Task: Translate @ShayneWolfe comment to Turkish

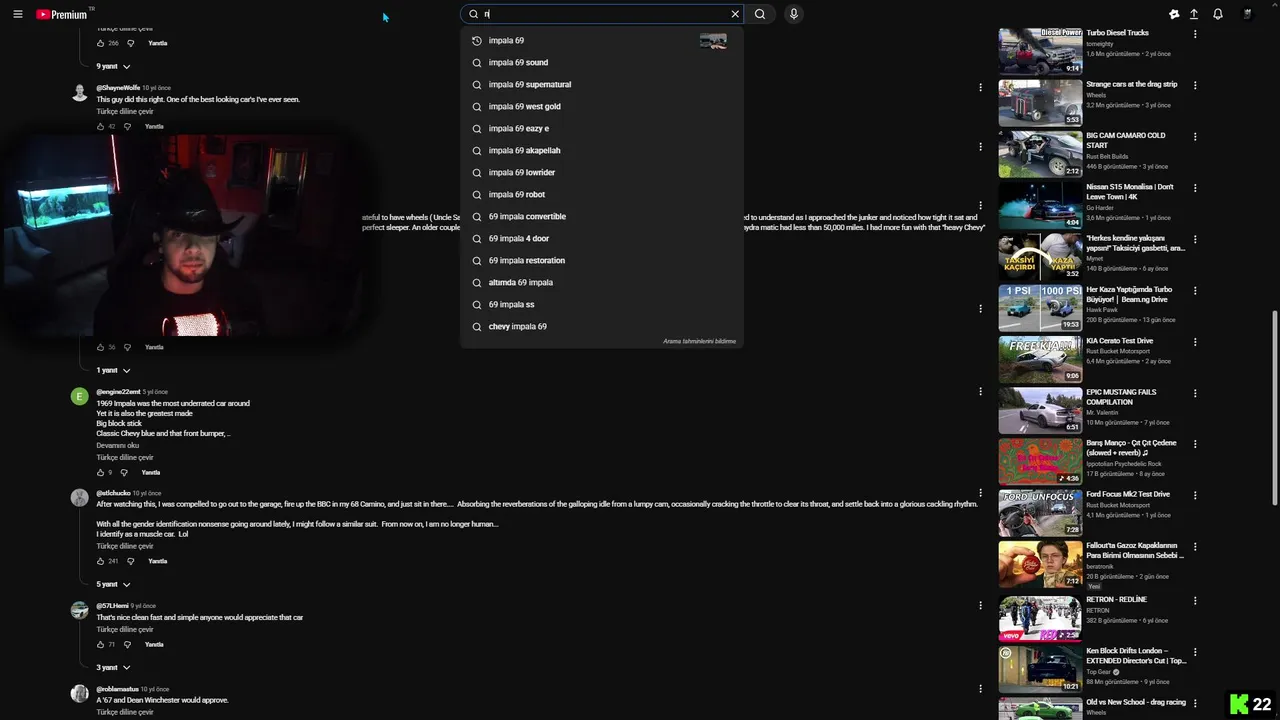Action: pyautogui.click(x=125, y=111)
